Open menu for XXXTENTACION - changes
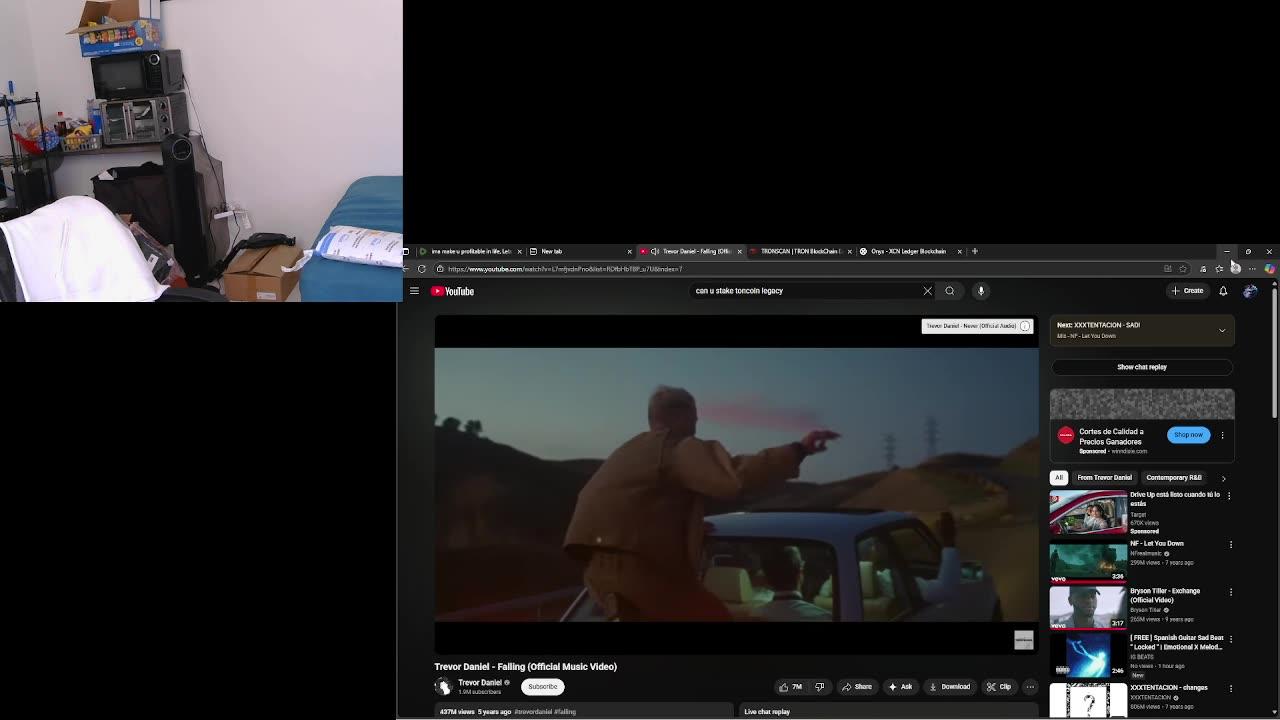 1230,688
